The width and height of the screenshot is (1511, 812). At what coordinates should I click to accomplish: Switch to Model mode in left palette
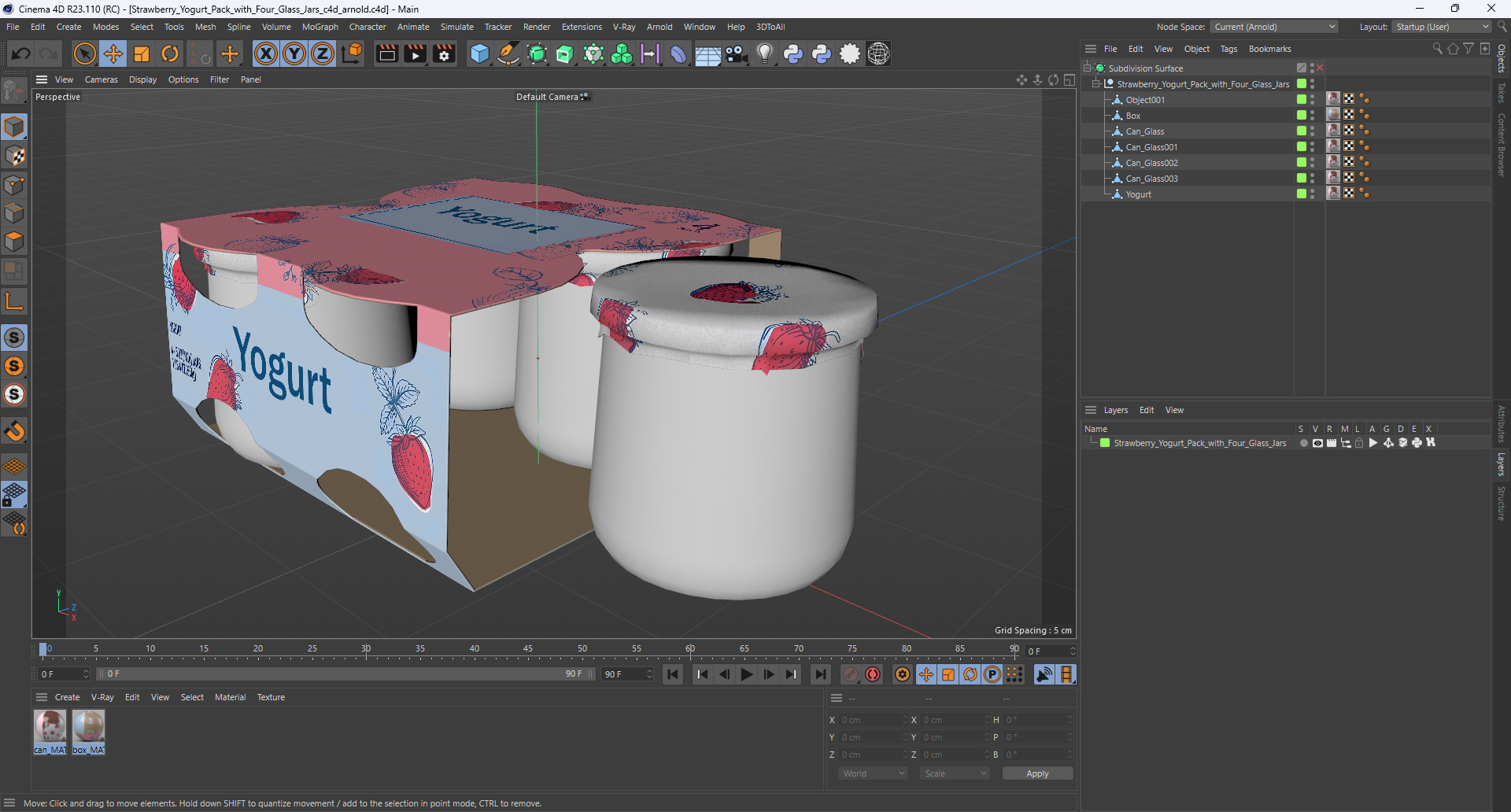pos(14,127)
